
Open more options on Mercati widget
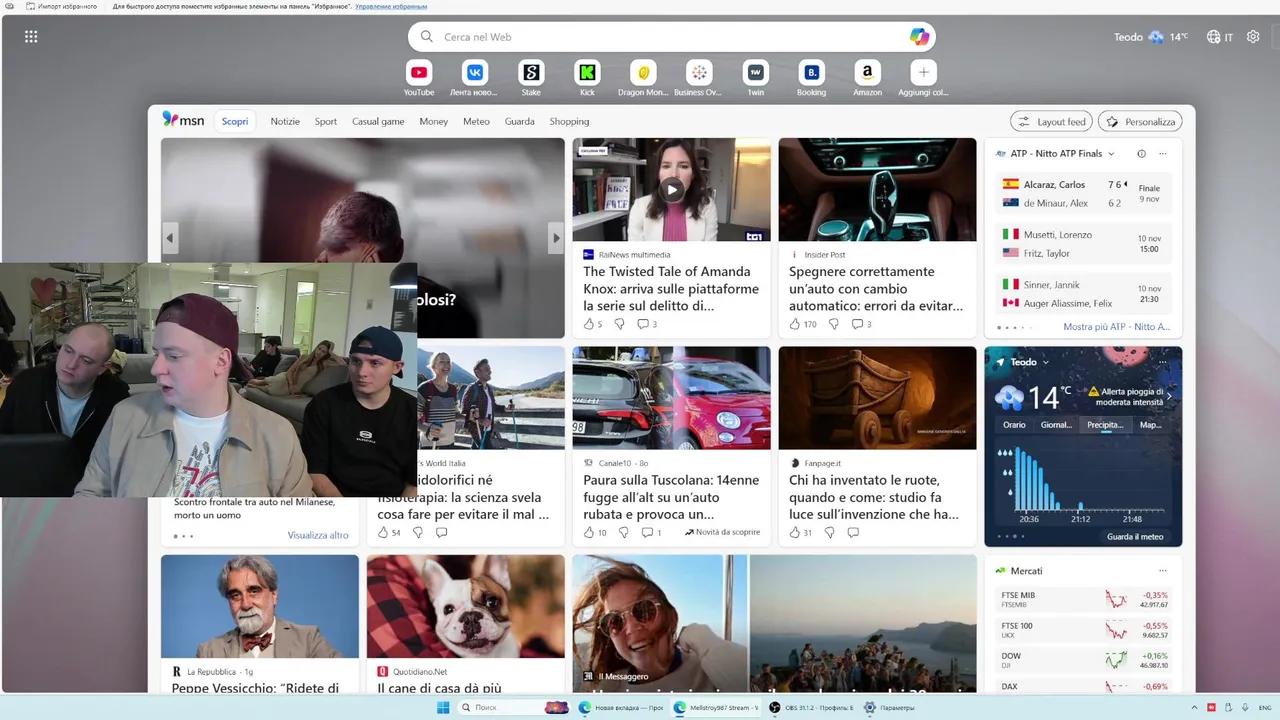pyautogui.click(x=1162, y=571)
